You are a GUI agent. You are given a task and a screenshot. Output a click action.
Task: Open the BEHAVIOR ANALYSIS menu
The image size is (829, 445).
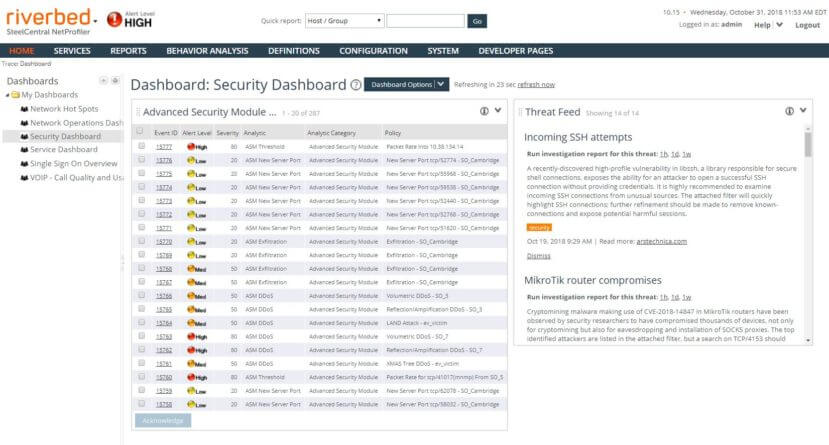click(x=207, y=51)
